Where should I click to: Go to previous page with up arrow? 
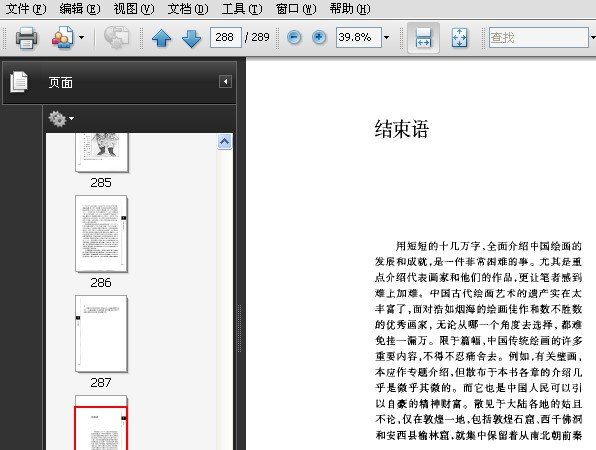point(161,38)
